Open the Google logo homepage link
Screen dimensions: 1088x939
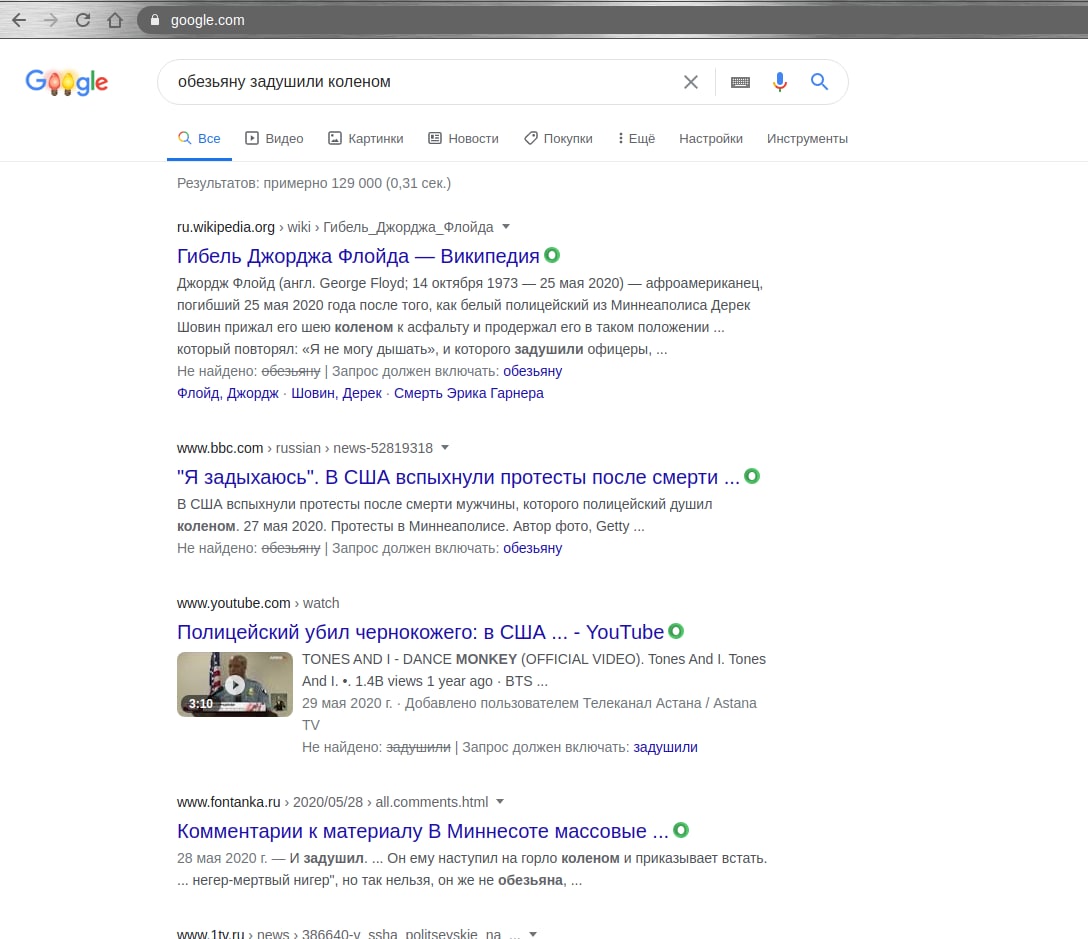tap(67, 82)
